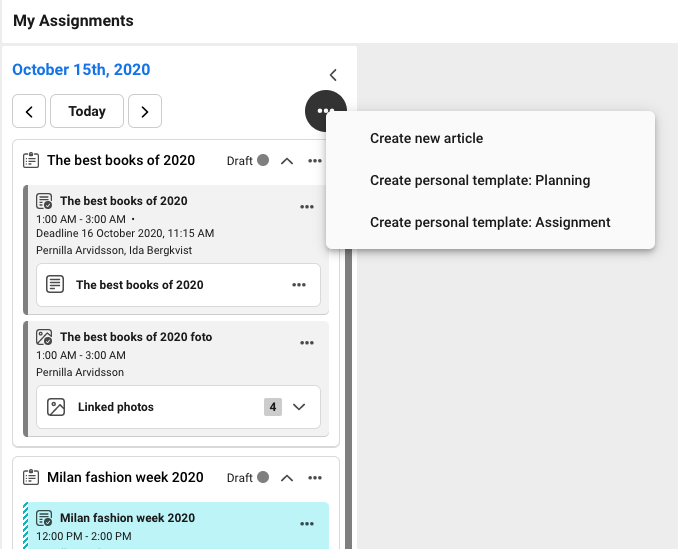This screenshot has height=549, width=678.
Task: Open the linked article The best books of 2020
Action: click(x=140, y=285)
